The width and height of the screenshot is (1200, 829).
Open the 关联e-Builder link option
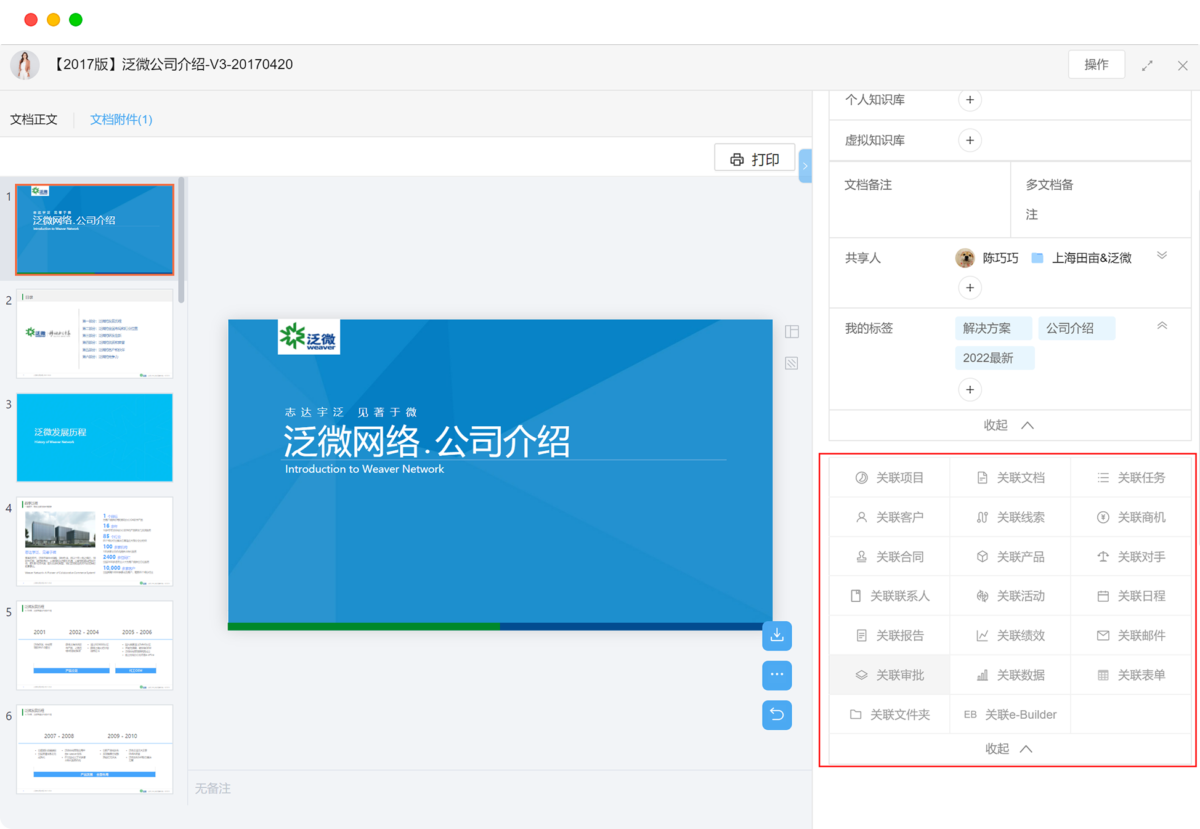(1010, 714)
